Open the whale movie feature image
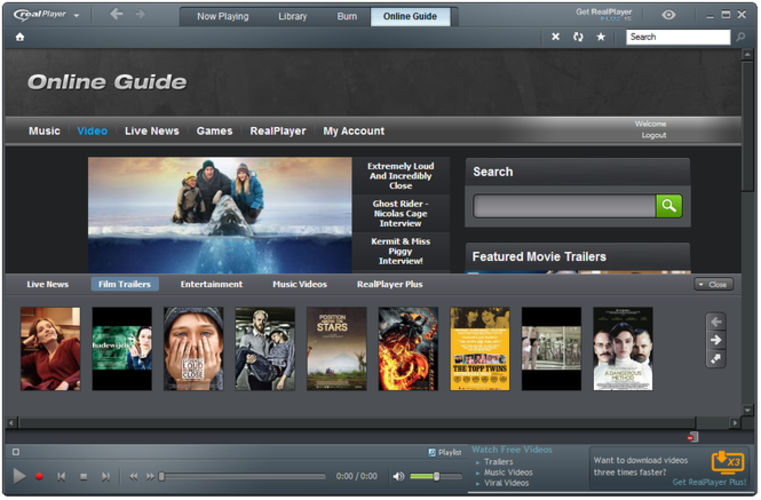This screenshot has width=761, height=500. 220,215
